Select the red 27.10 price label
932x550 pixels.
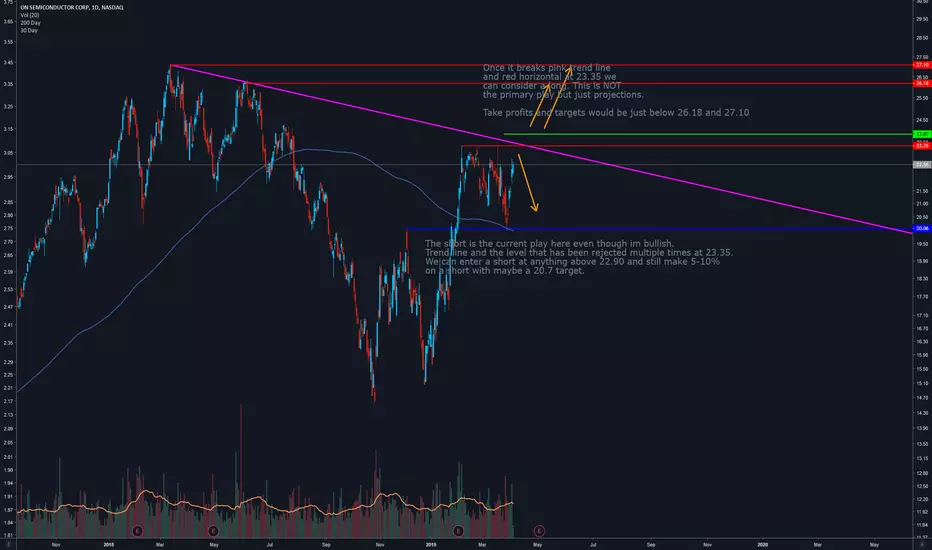pos(922,65)
